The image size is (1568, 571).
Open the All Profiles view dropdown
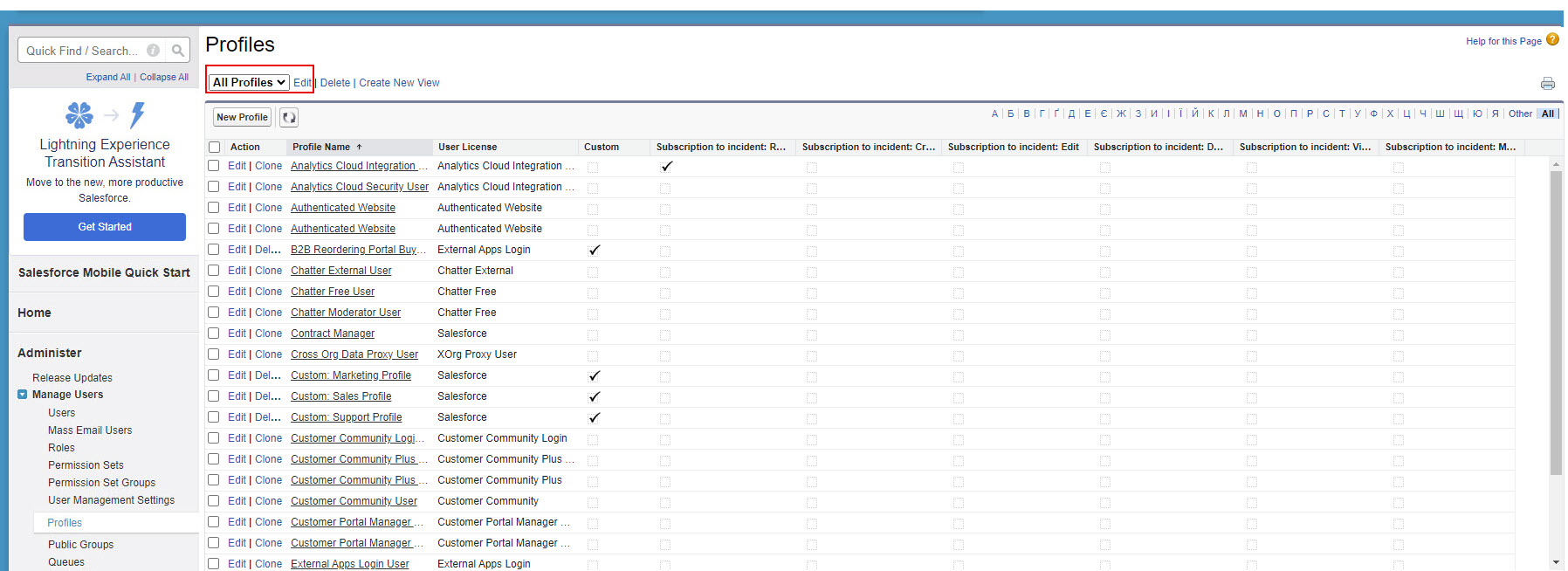click(x=249, y=82)
